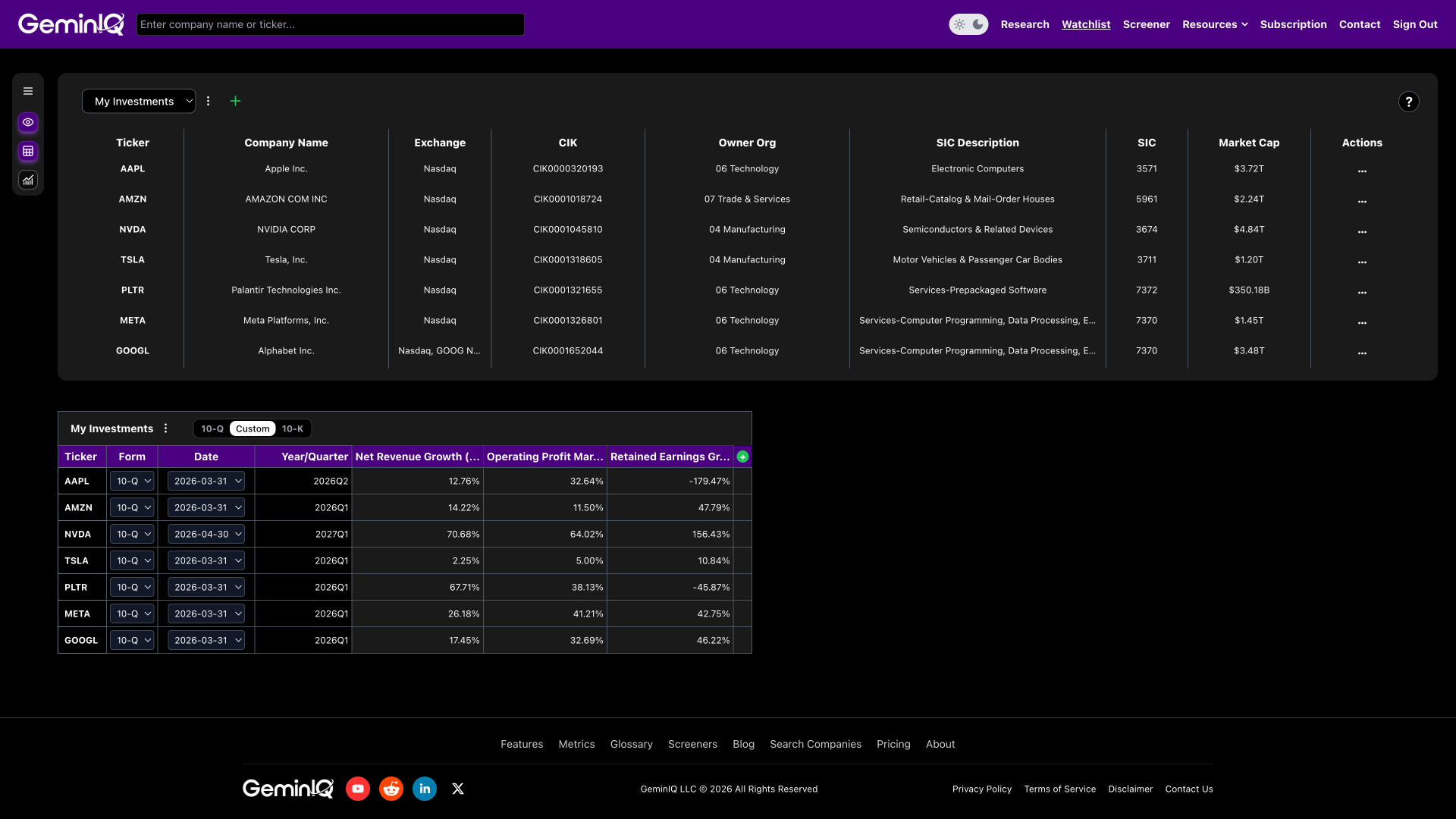Open Glossary link in footer
1456x819 pixels.
632,744
